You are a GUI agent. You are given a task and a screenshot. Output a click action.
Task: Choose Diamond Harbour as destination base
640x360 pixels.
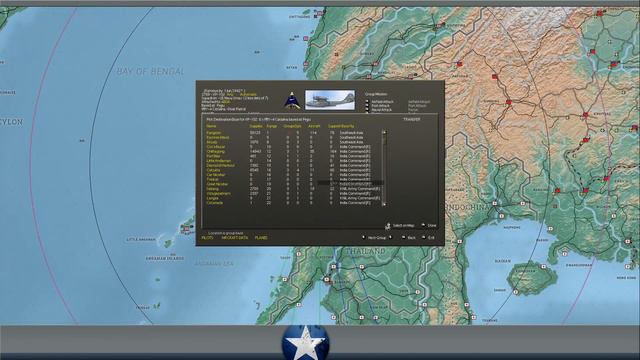pyautogui.click(x=220, y=165)
